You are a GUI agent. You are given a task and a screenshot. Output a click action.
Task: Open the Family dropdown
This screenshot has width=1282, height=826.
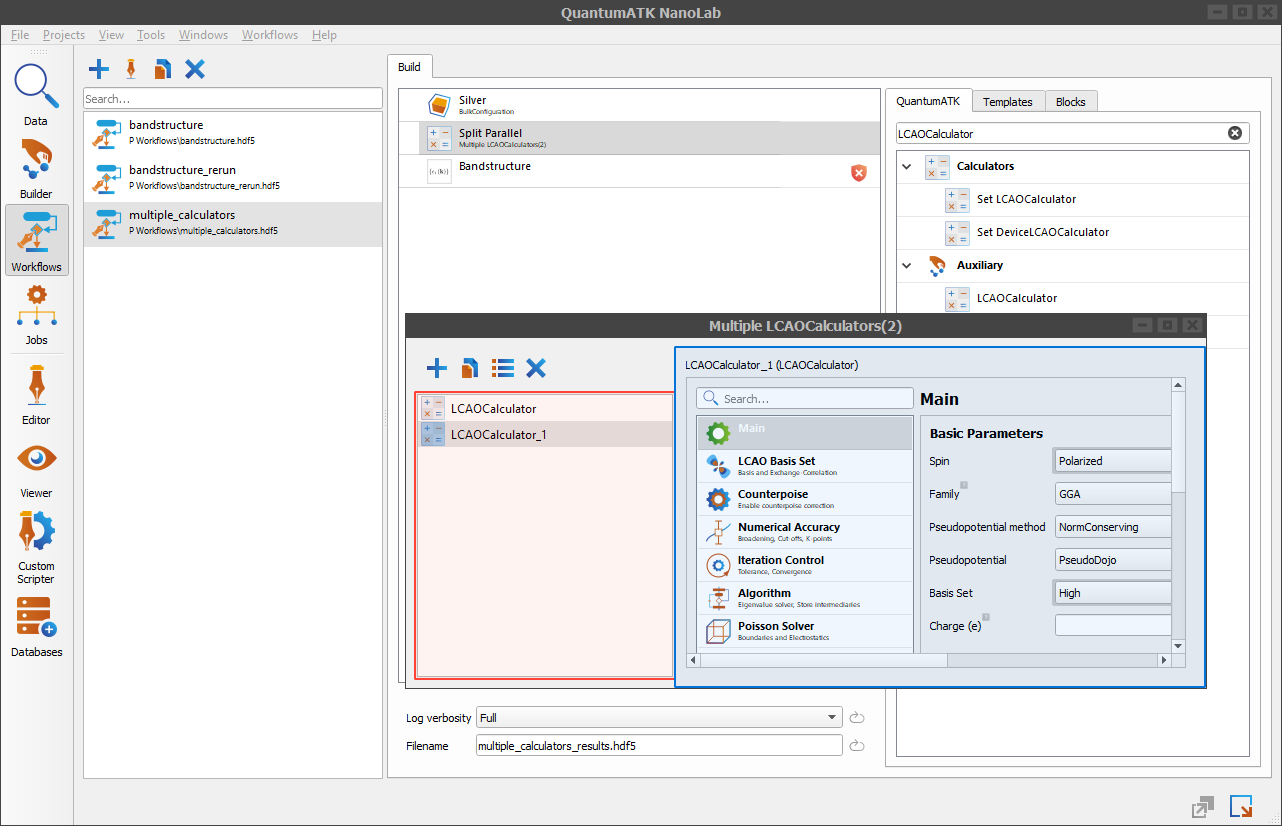(1113, 494)
